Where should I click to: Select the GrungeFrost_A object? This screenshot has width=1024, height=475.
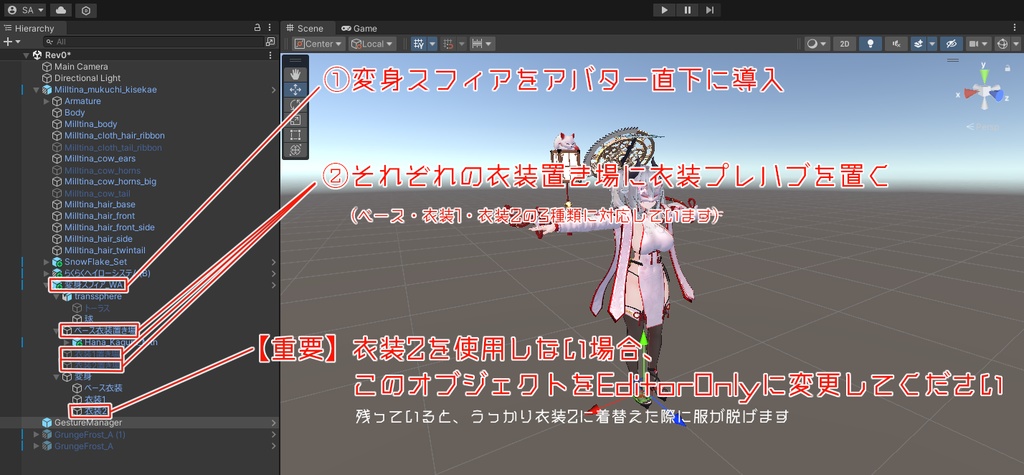(x=84, y=446)
